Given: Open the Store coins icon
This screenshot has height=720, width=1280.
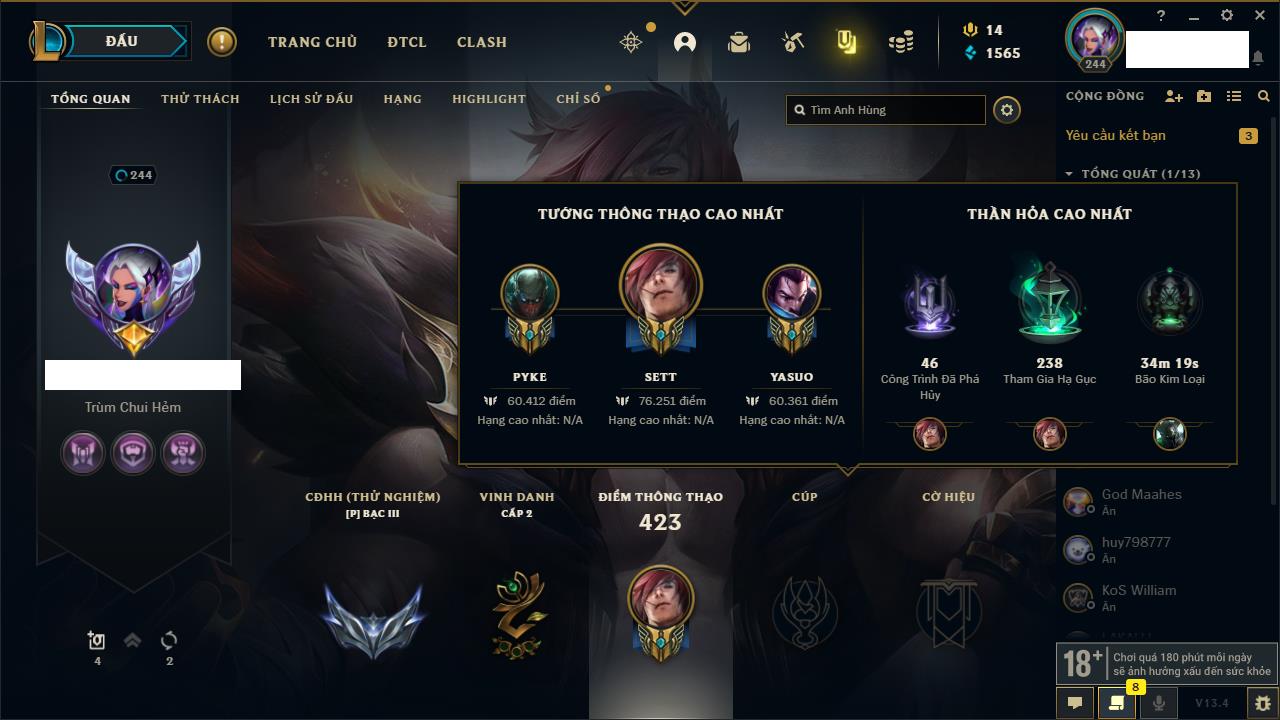Looking at the screenshot, I should (901, 42).
